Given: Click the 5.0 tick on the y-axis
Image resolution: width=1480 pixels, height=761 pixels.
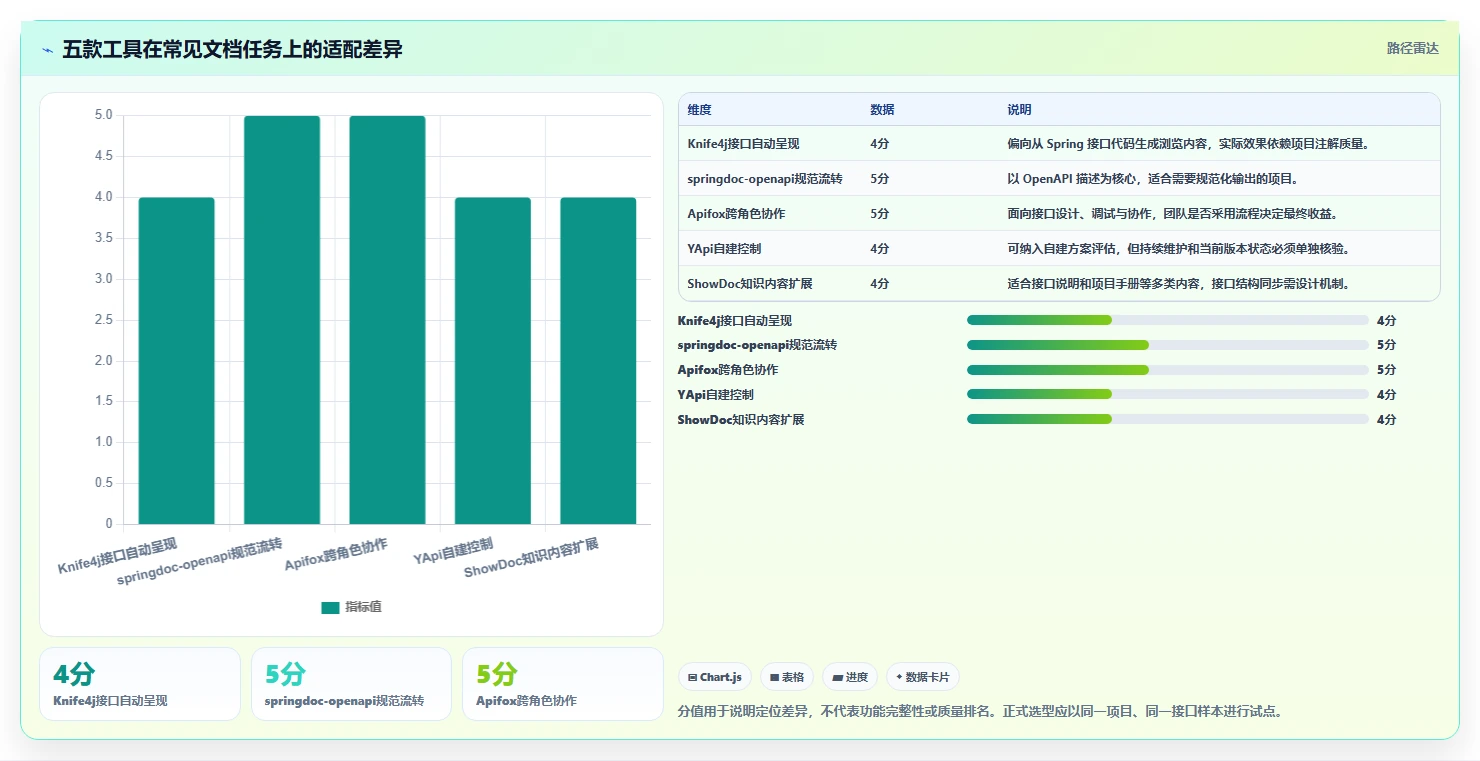Looking at the screenshot, I should (103, 115).
